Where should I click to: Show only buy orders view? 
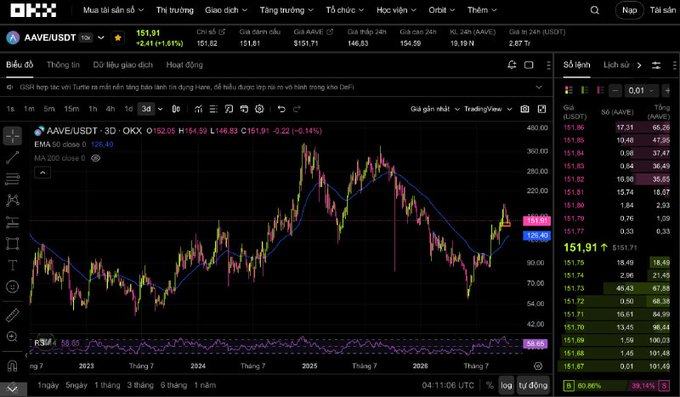(x=585, y=90)
